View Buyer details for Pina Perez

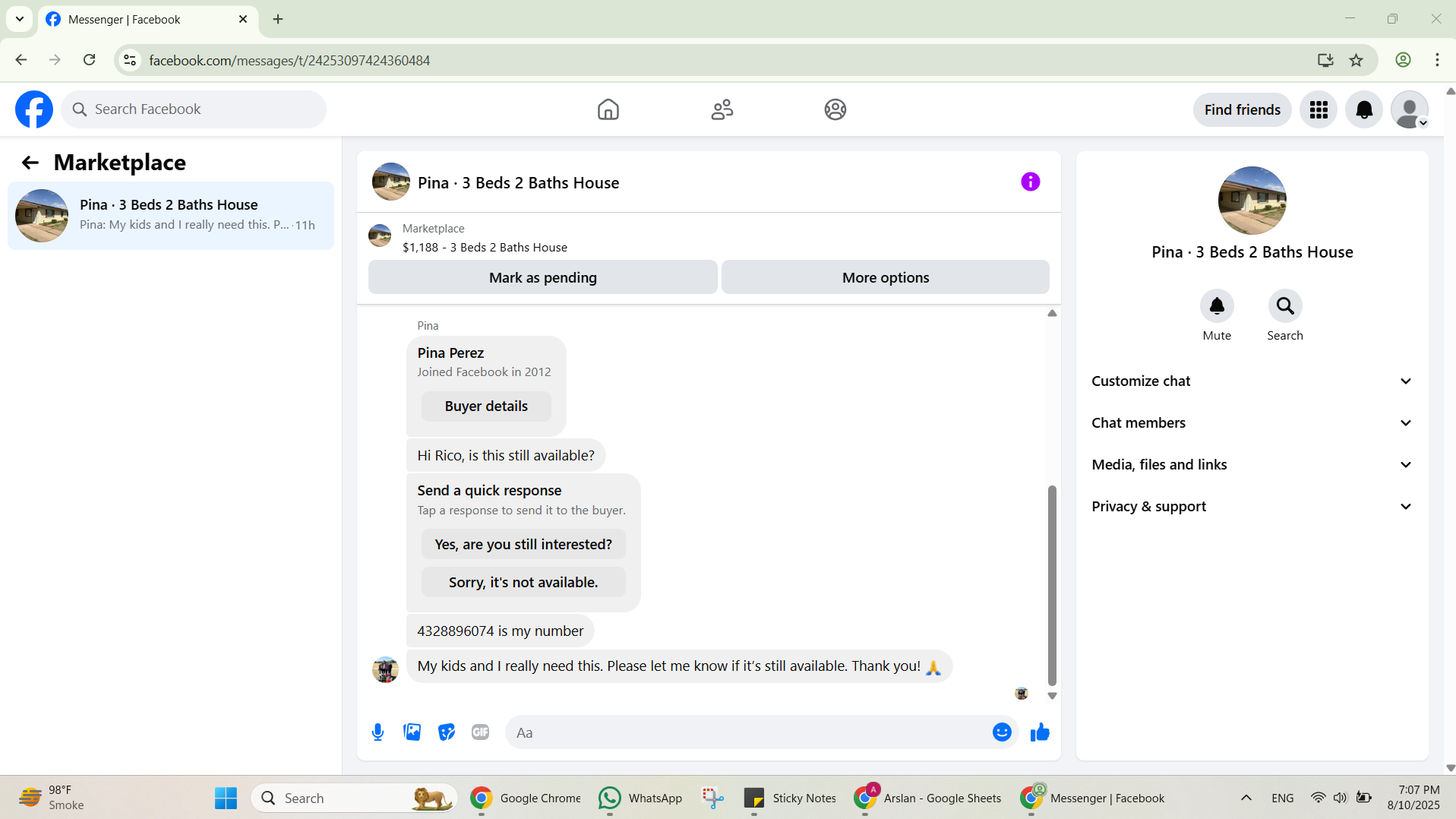pyautogui.click(x=486, y=406)
